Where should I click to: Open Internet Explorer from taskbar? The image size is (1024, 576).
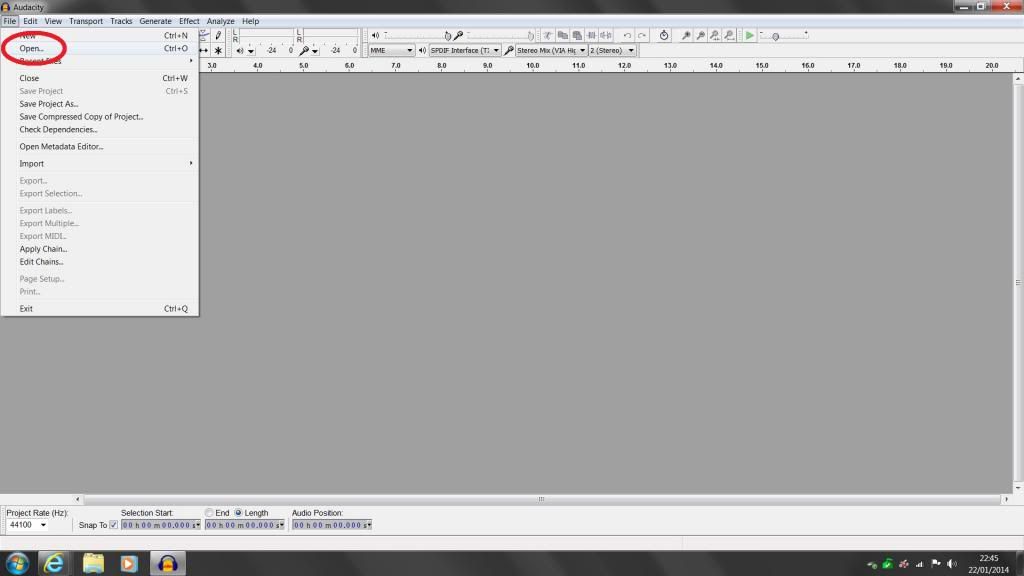tap(54, 563)
